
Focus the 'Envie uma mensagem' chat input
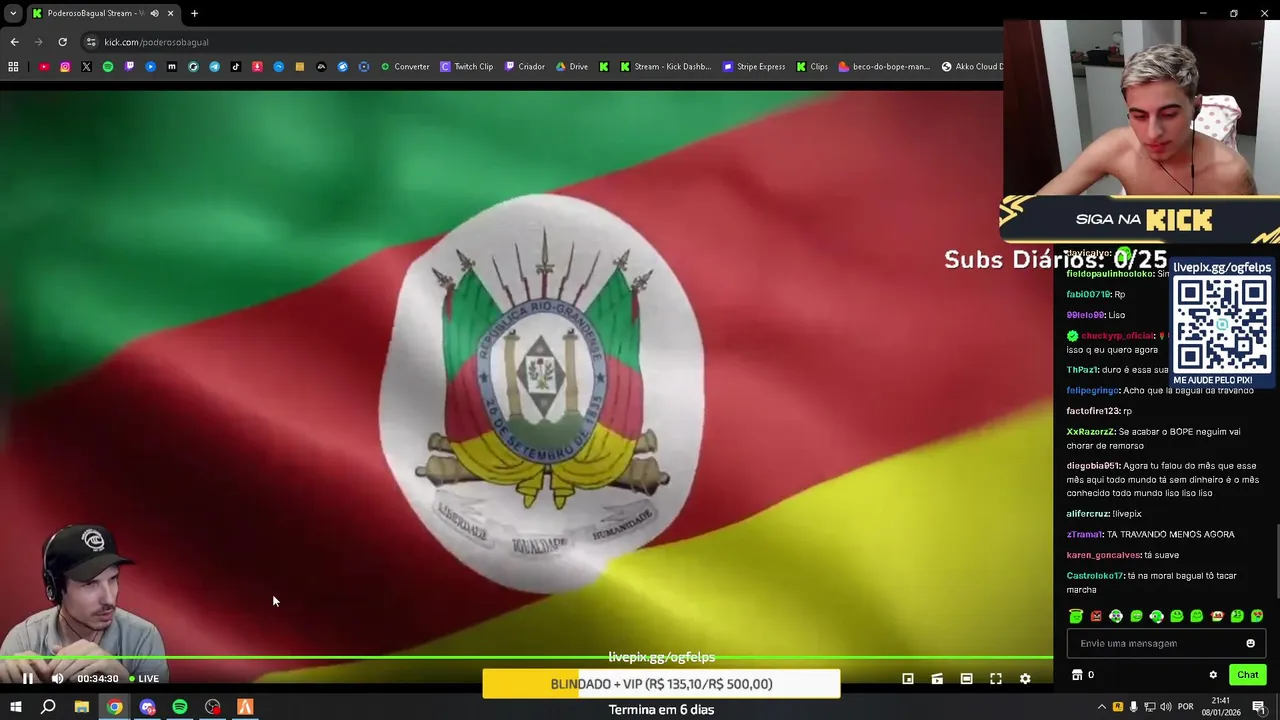(x=1166, y=643)
